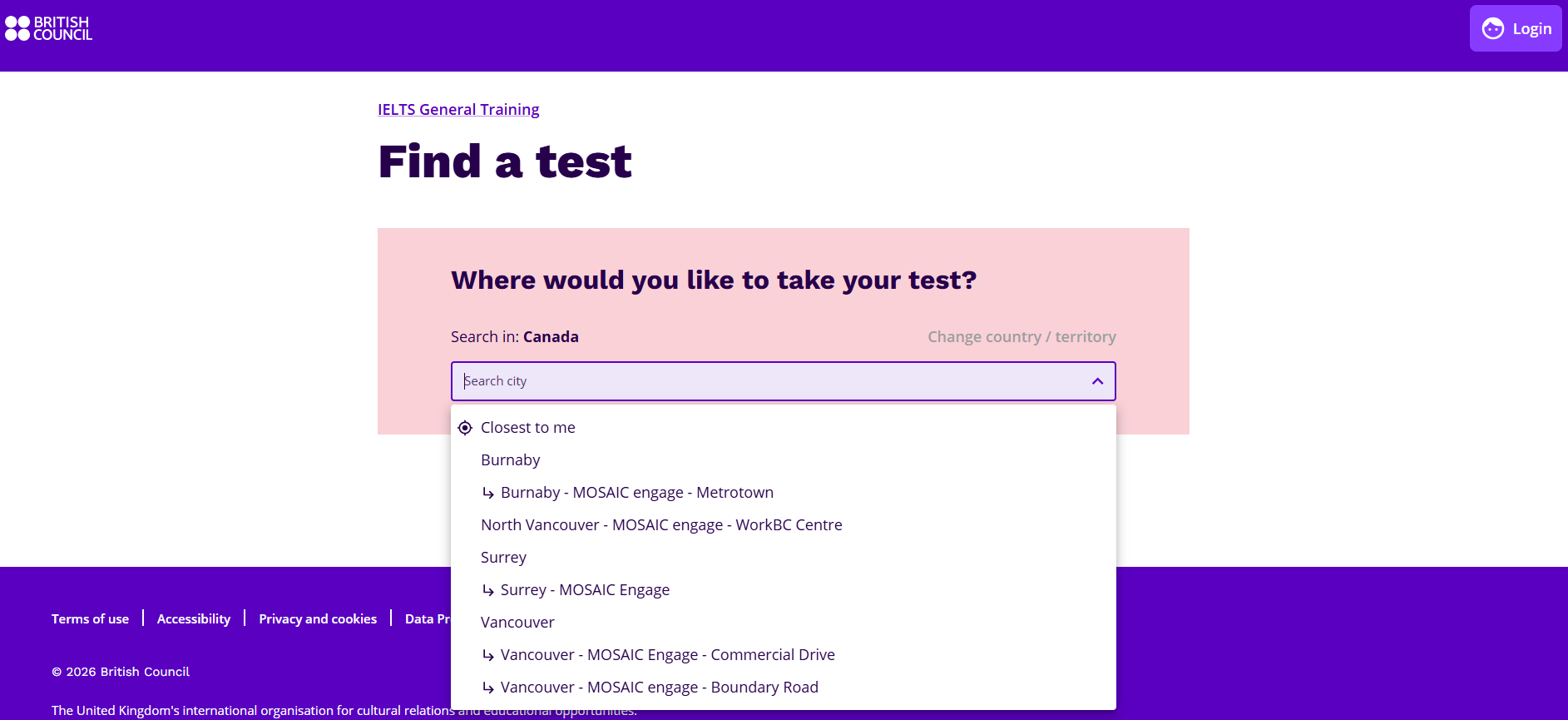Select the Closest to me option
The height and width of the screenshot is (720, 1568).
coord(783,428)
